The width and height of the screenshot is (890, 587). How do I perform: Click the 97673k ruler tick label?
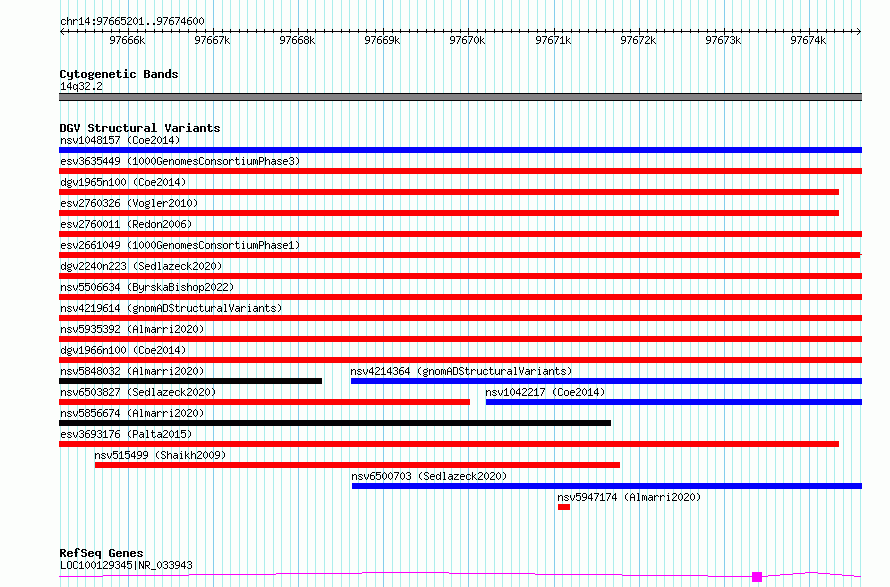(x=723, y=40)
